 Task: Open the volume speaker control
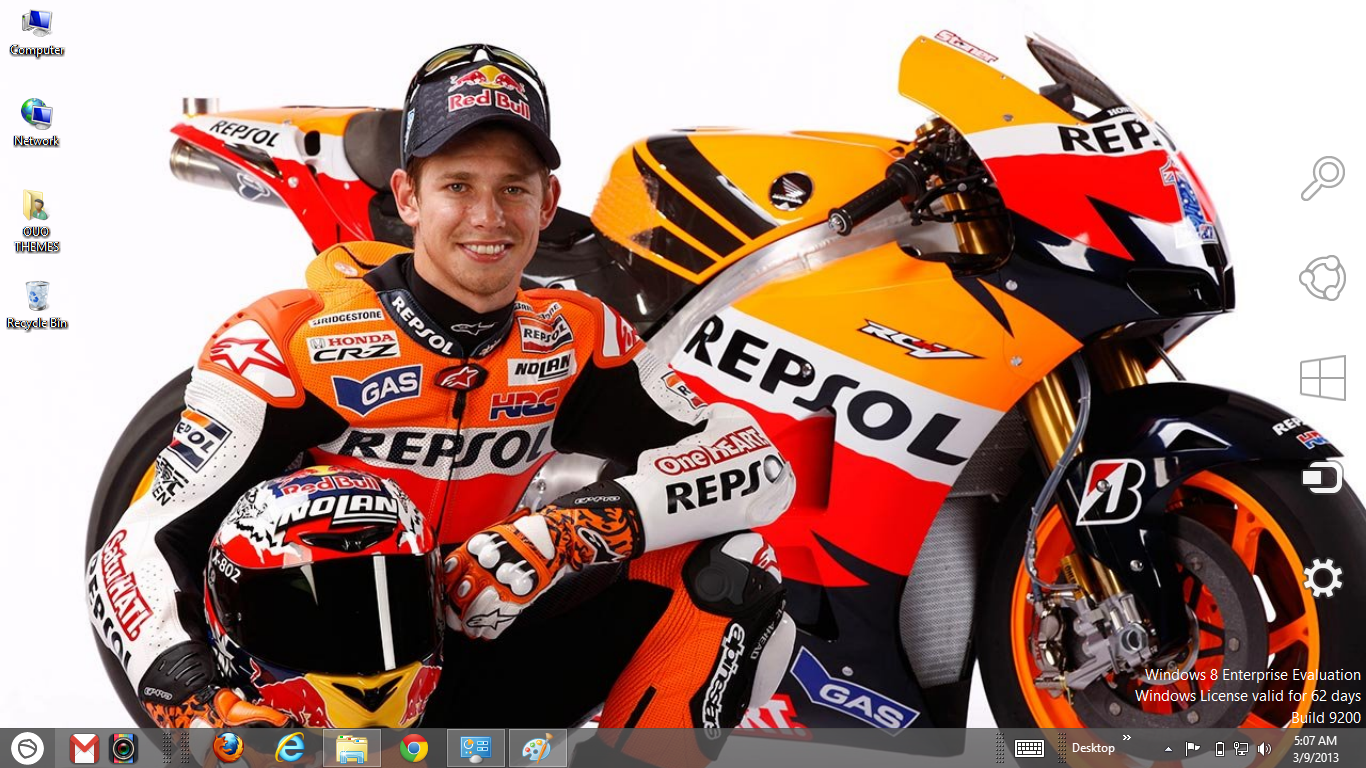point(1264,748)
